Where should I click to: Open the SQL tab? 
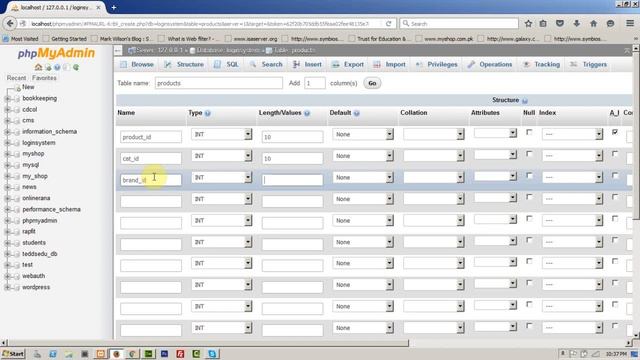coord(227,64)
